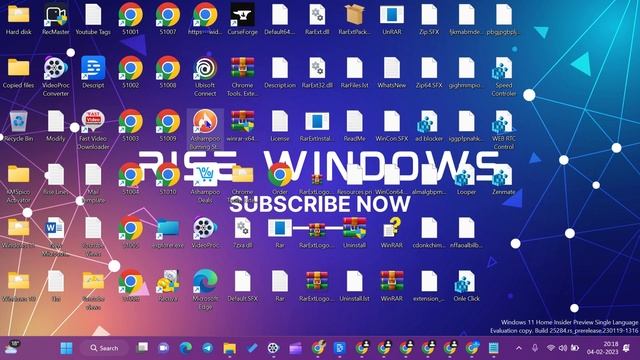Viewport: 640px width, 360px height.
Task: Open the volume tray icon
Action: (x=563, y=348)
